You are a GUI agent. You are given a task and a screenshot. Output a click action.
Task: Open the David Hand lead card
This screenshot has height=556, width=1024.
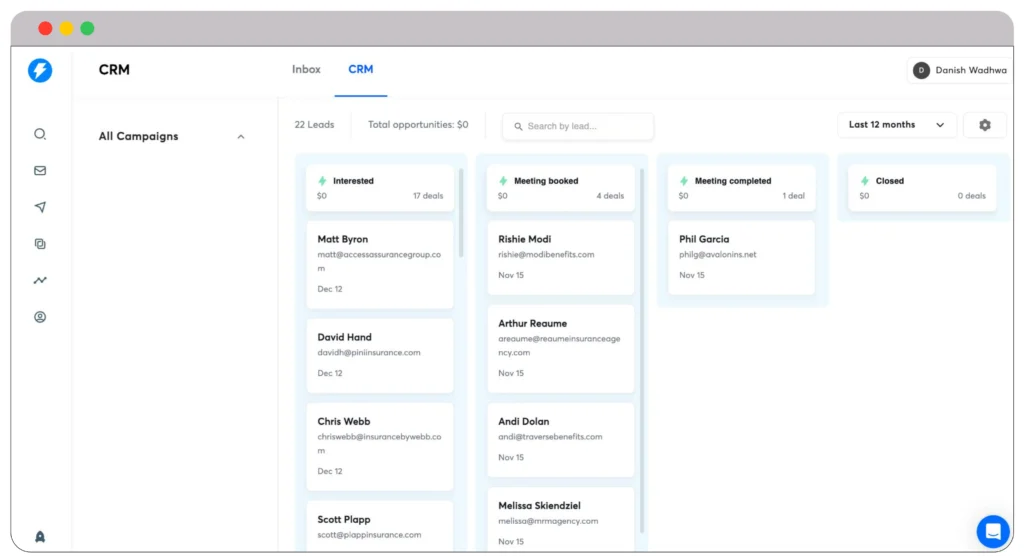[x=380, y=355]
